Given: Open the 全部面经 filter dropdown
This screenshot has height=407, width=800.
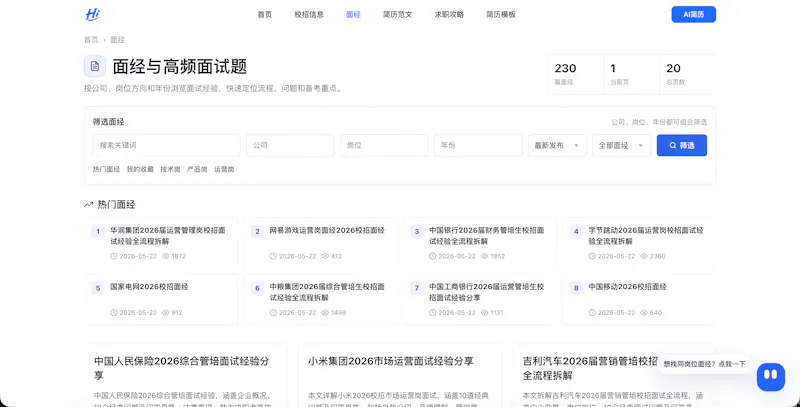Looking at the screenshot, I should point(621,145).
